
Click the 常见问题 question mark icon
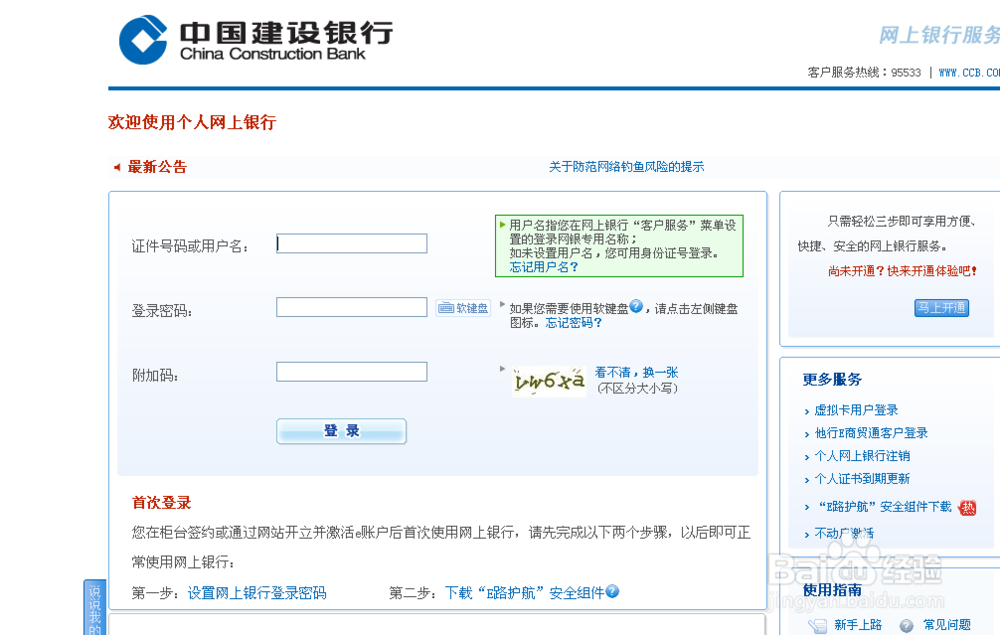pos(906,625)
